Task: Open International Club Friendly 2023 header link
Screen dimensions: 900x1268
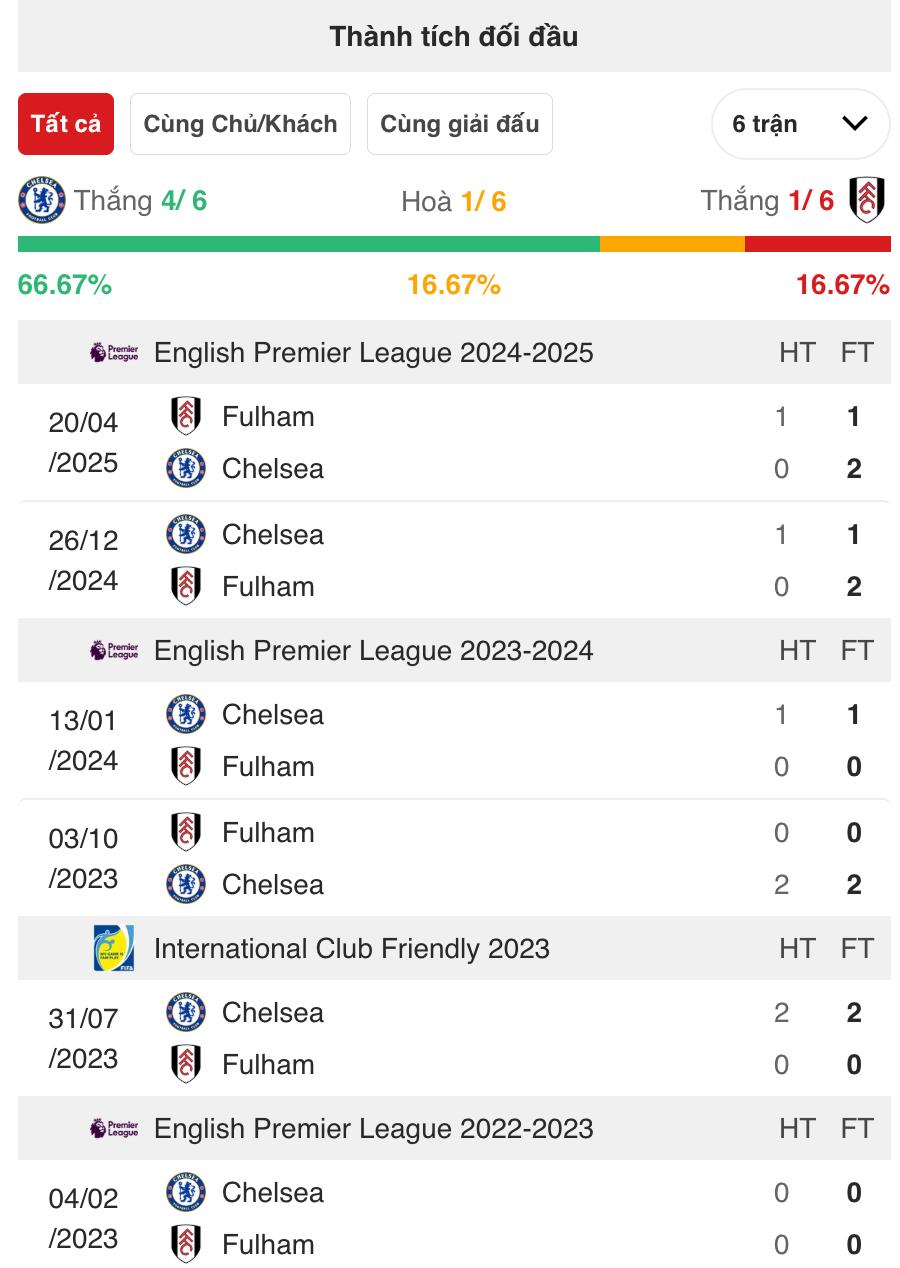Action: tap(352, 948)
